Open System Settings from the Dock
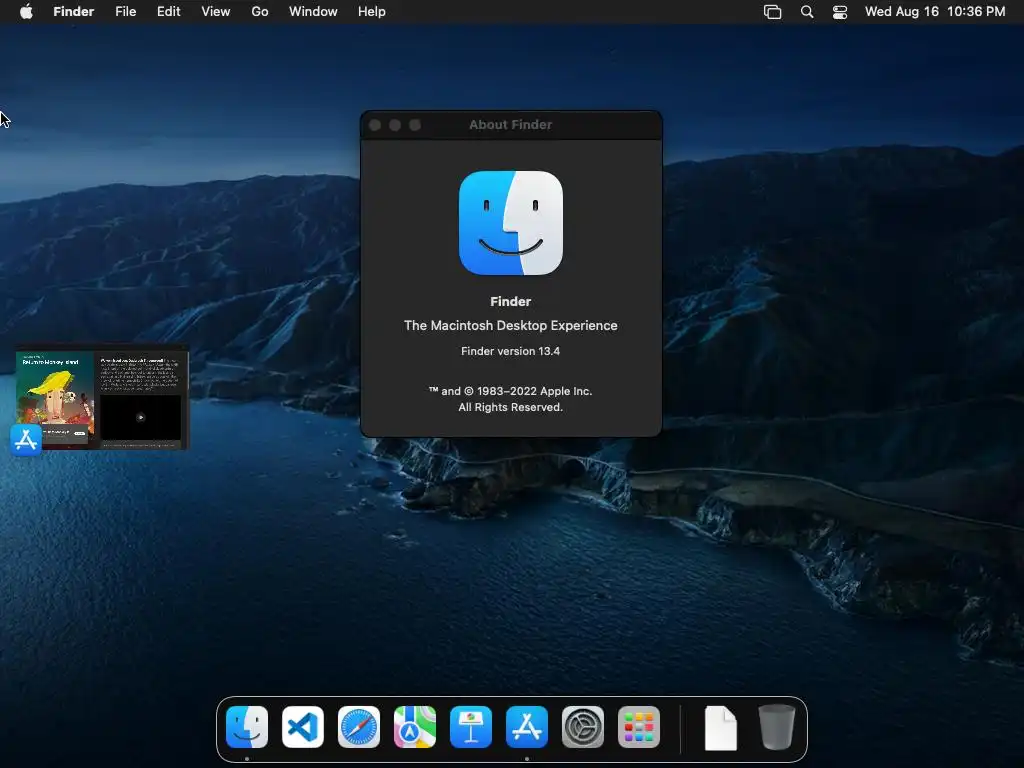1024x768 pixels. coord(583,727)
